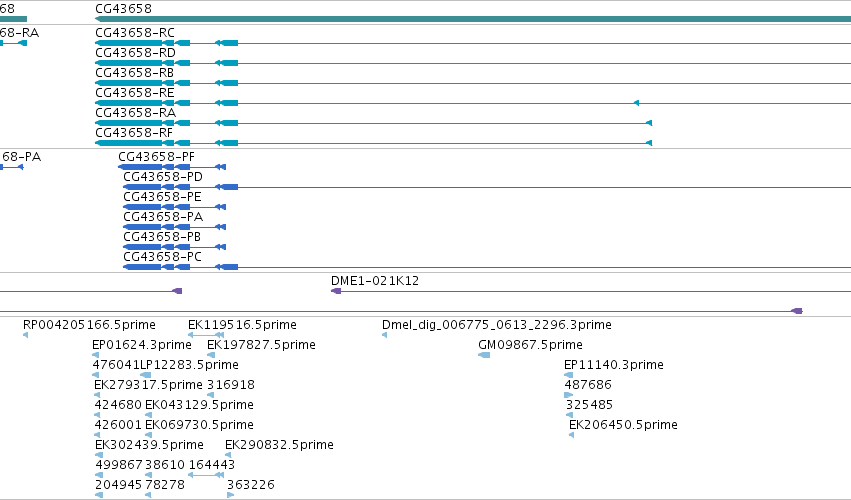
Task: Click the CG43658-PF coding exon glyph
Action: tap(140, 167)
